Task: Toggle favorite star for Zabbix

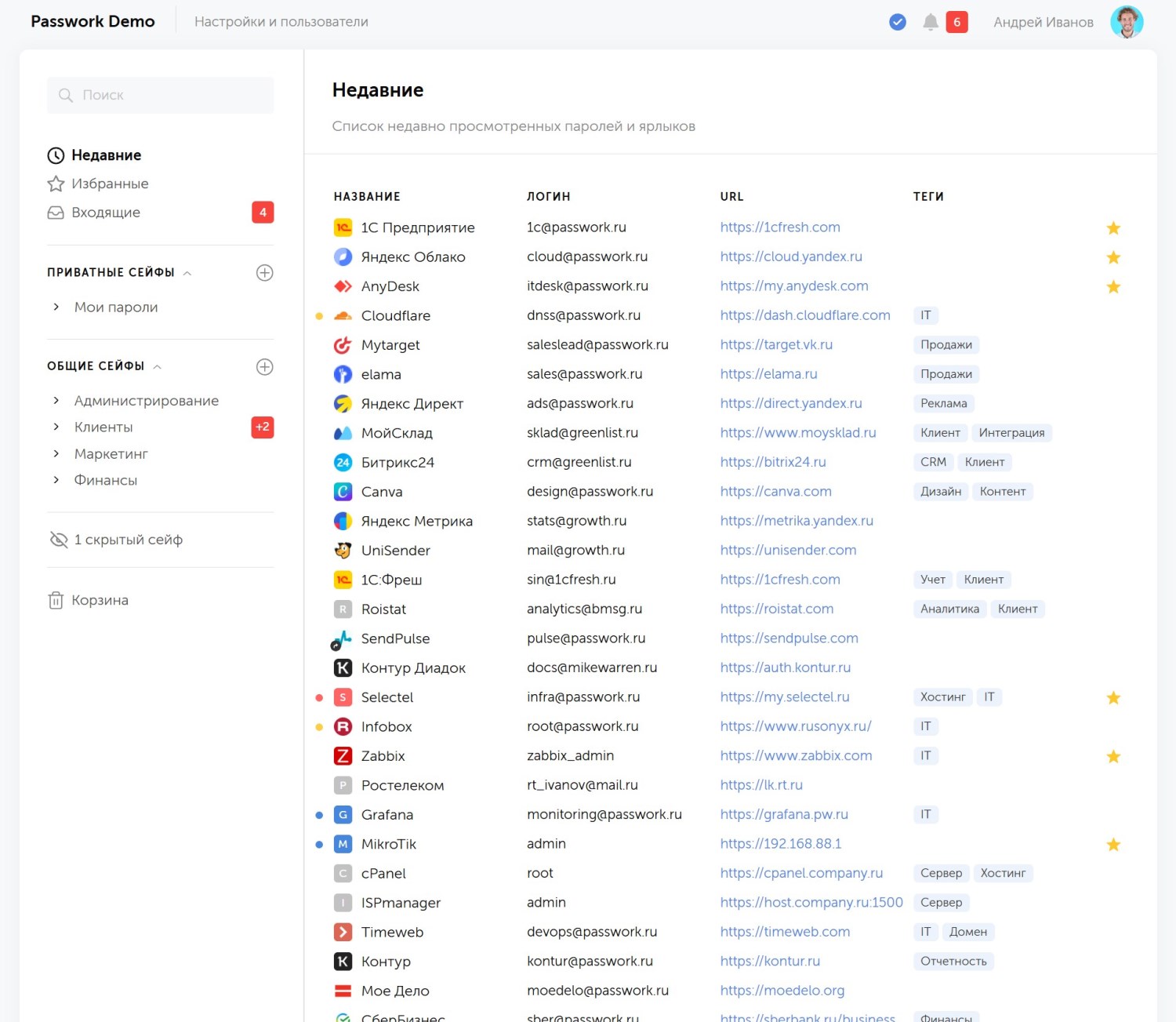Action: pos(1113,757)
